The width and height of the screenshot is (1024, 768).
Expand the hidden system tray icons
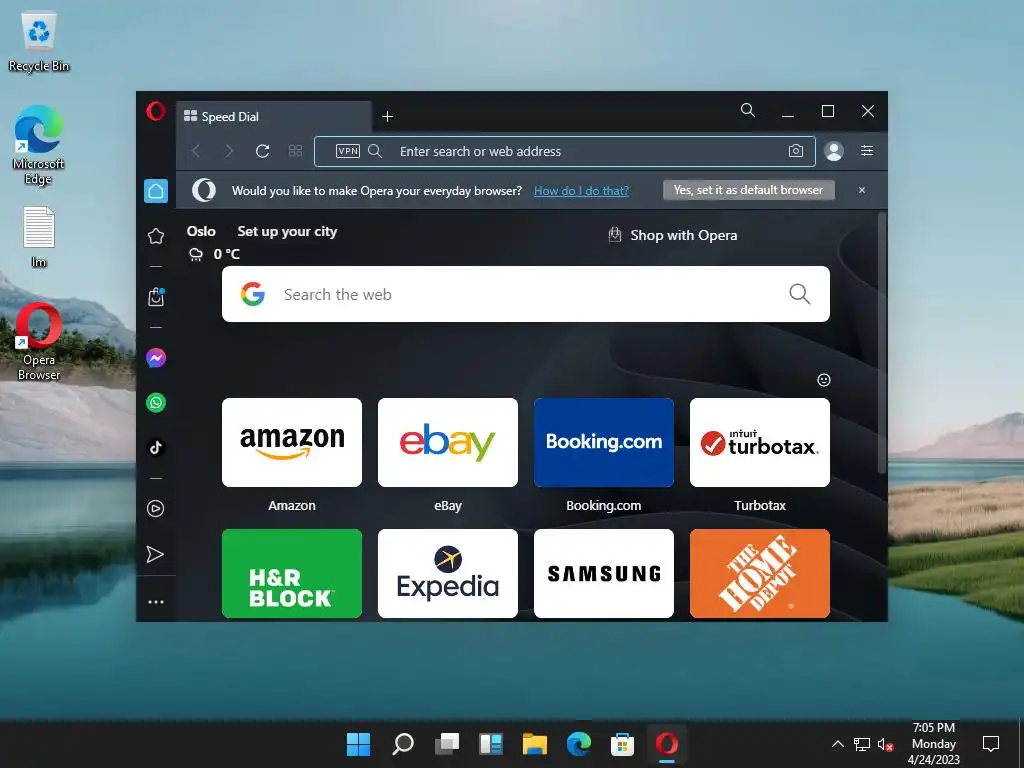[x=837, y=744]
